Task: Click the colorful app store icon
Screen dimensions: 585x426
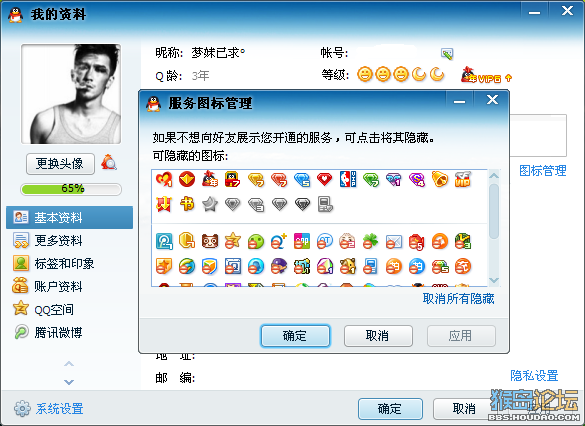Action: 302,241
